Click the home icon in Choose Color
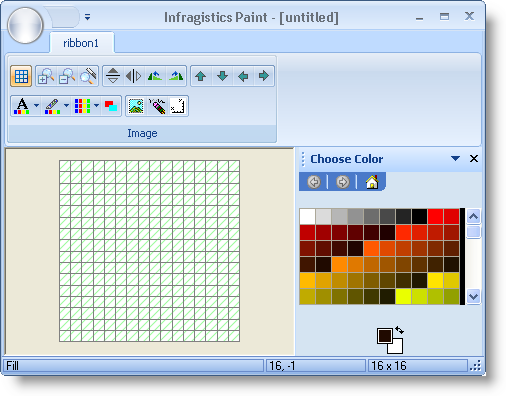This screenshot has width=506, height=396. click(372, 182)
